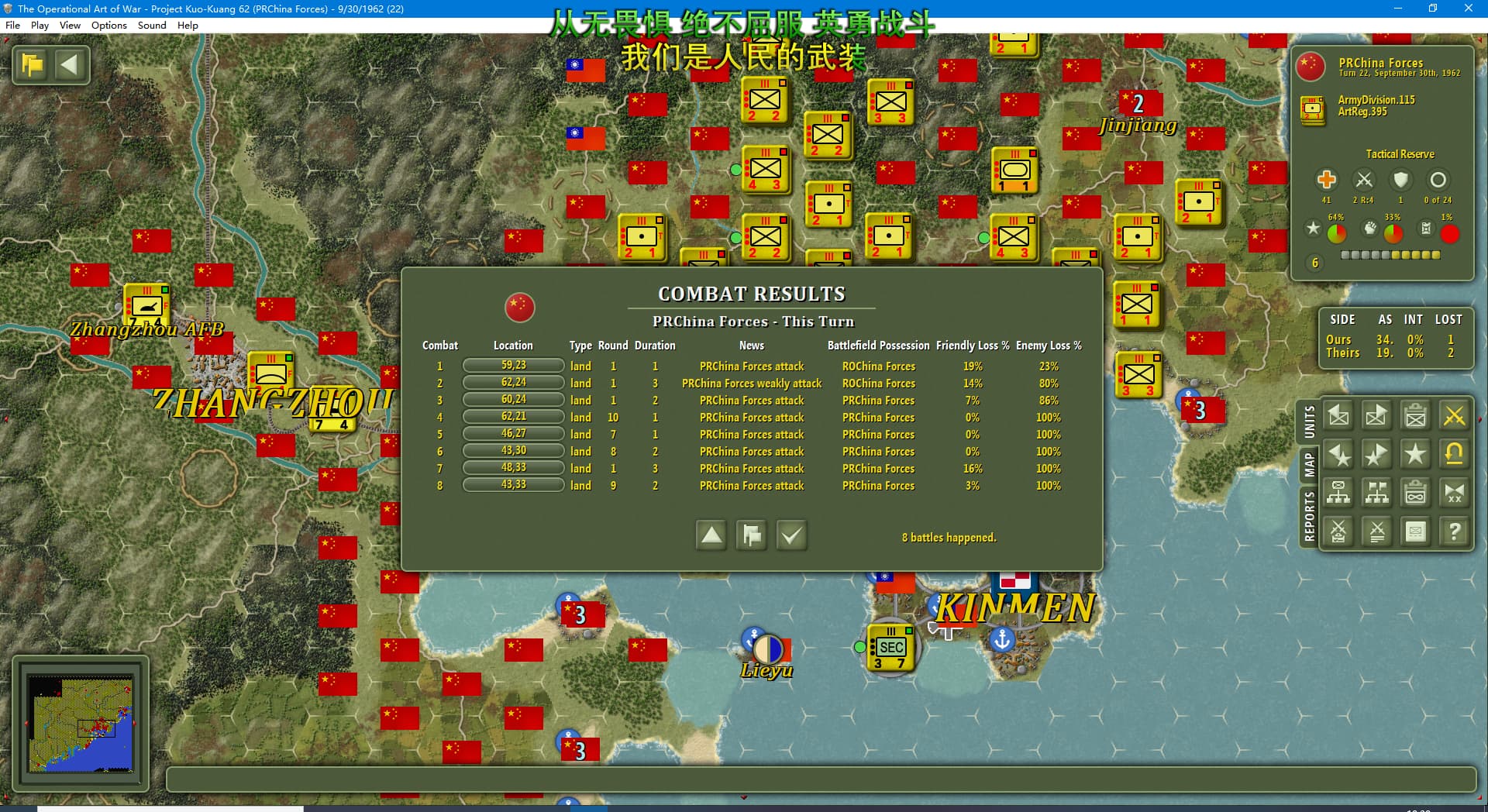Screen dimensions: 1488x812
Task: Click the crossed swords over box icon
Action: pos(1338,532)
